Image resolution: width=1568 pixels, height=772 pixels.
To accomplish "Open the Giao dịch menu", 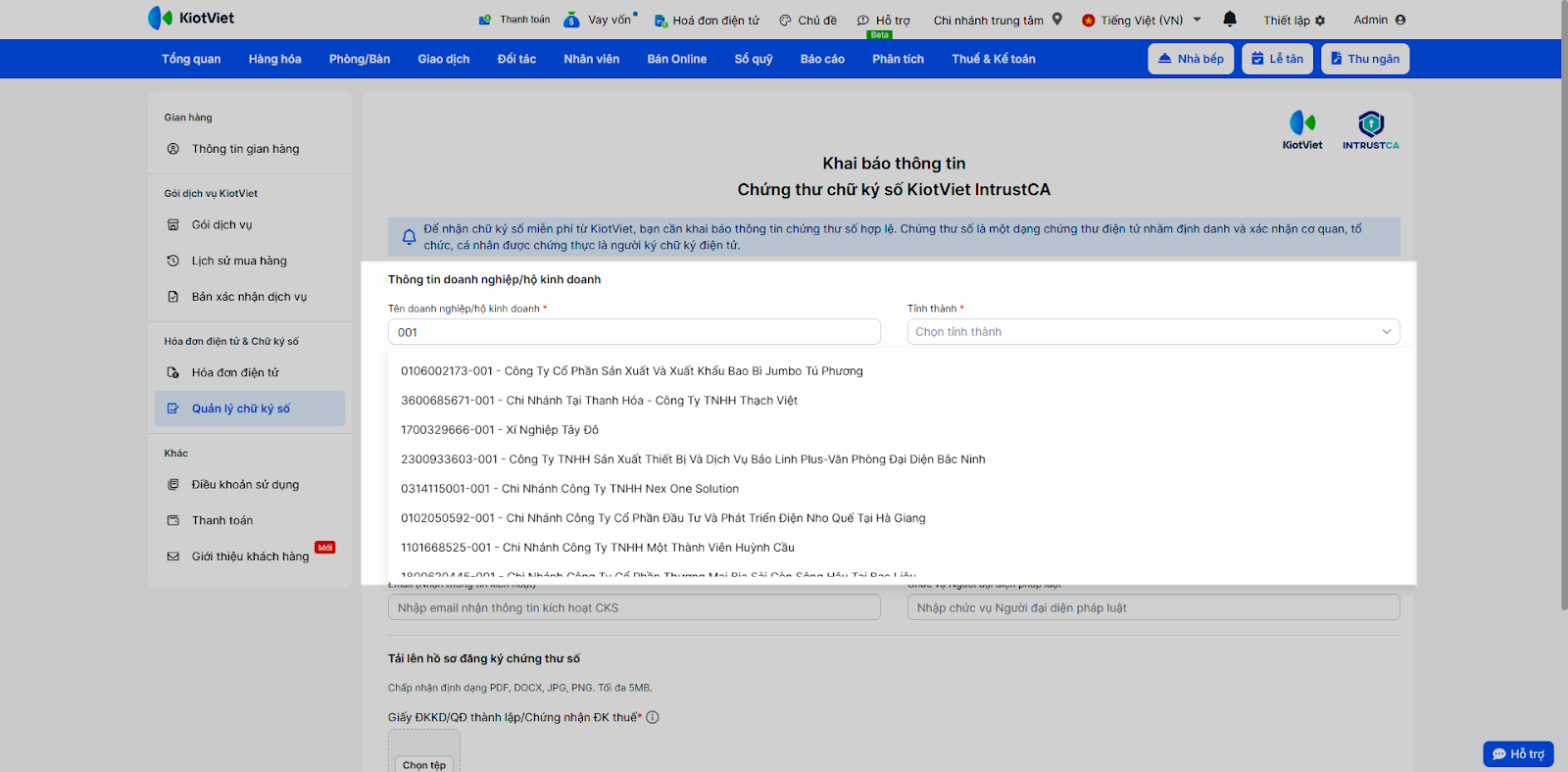I will pyautogui.click(x=444, y=59).
